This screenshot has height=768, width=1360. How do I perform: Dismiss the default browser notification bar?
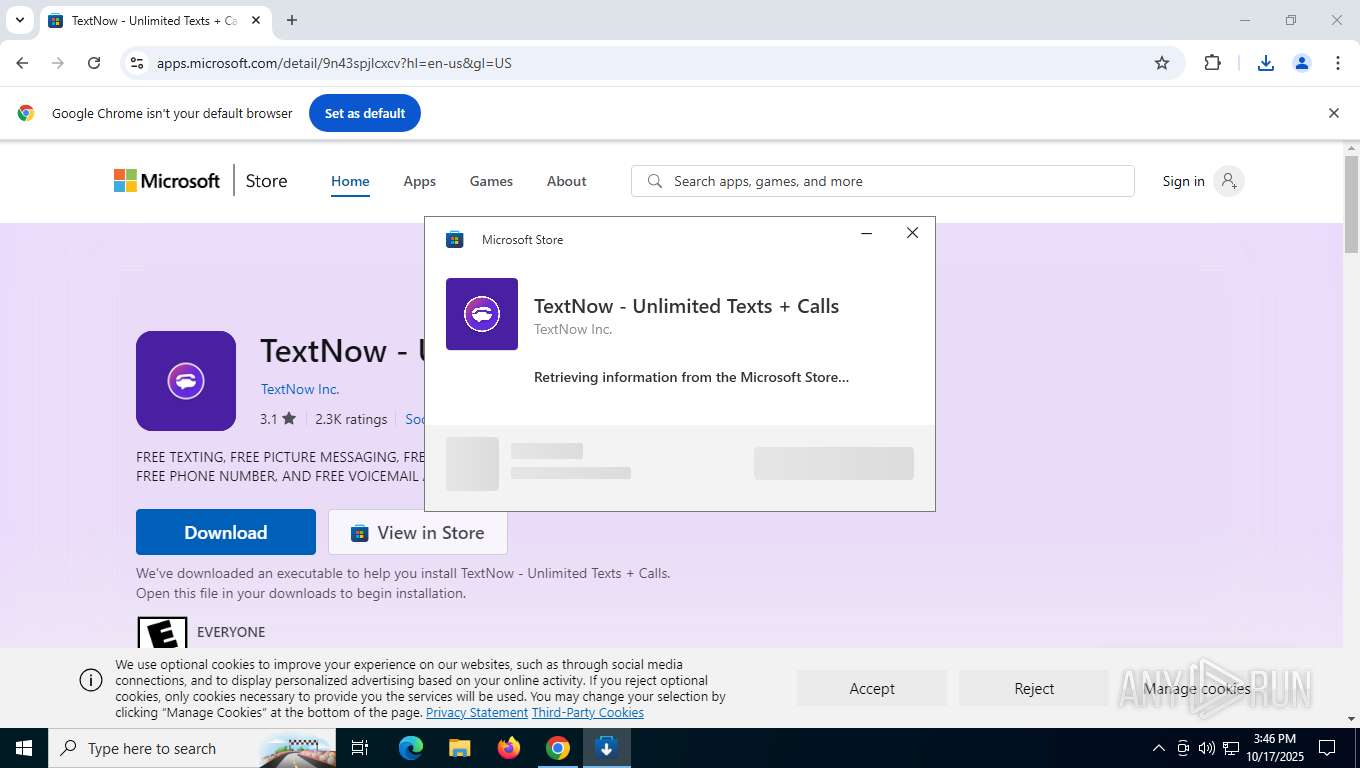(1333, 113)
